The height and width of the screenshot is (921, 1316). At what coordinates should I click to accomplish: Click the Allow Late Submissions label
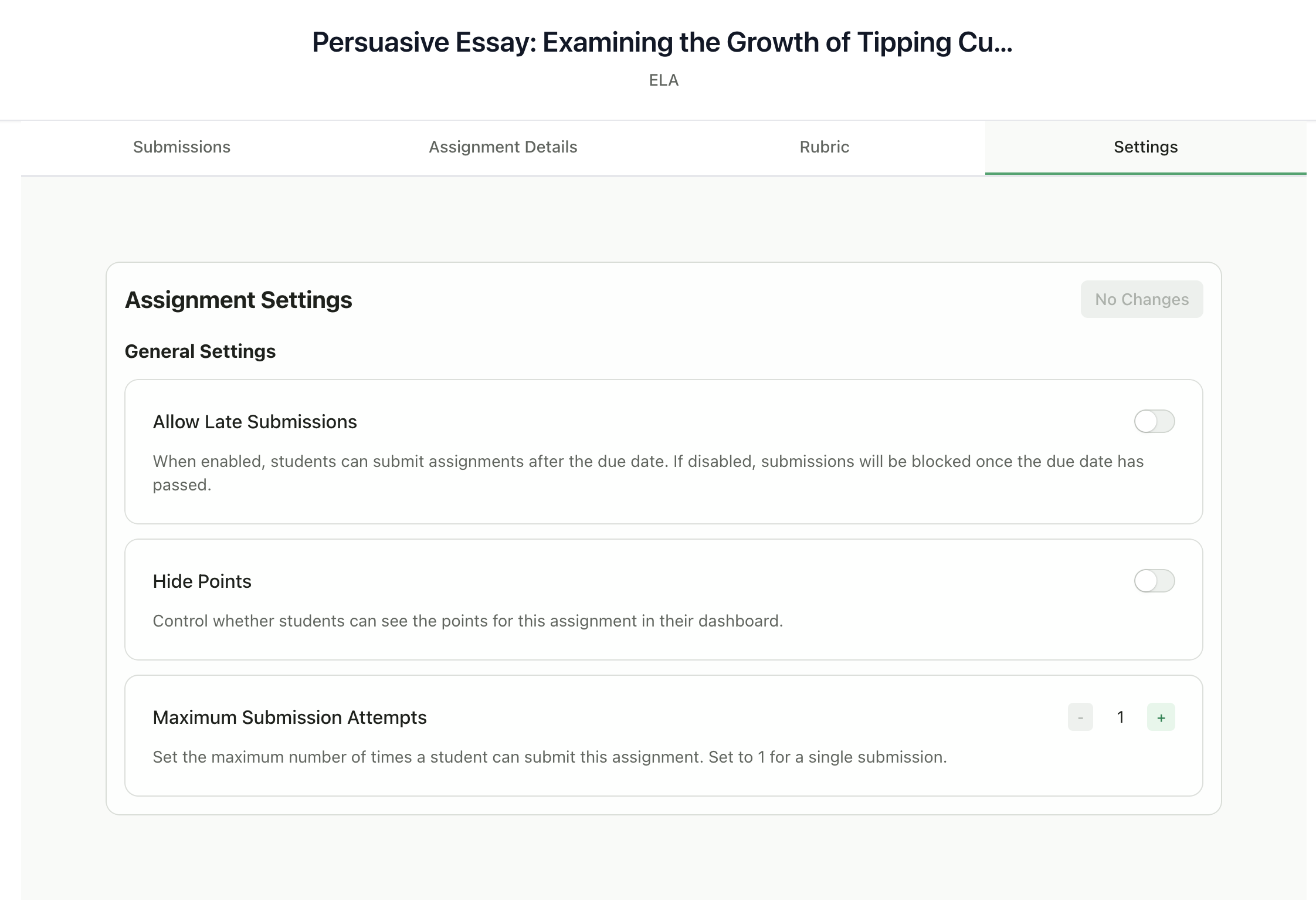pyautogui.click(x=255, y=421)
